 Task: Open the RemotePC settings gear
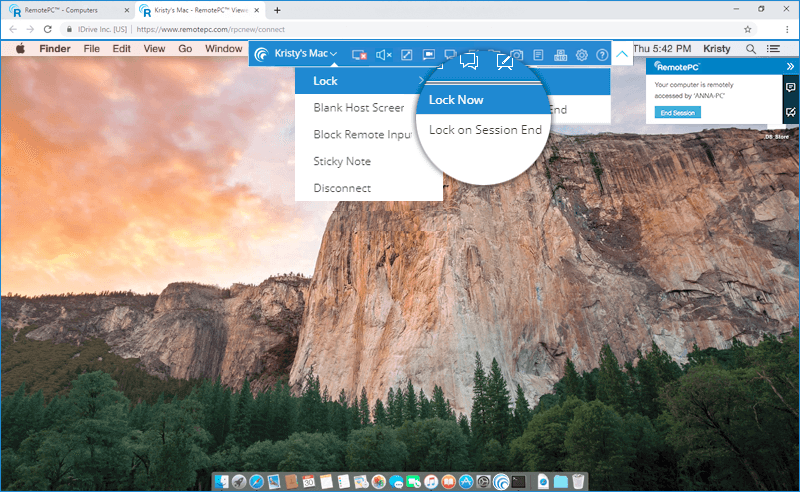coord(581,55)
